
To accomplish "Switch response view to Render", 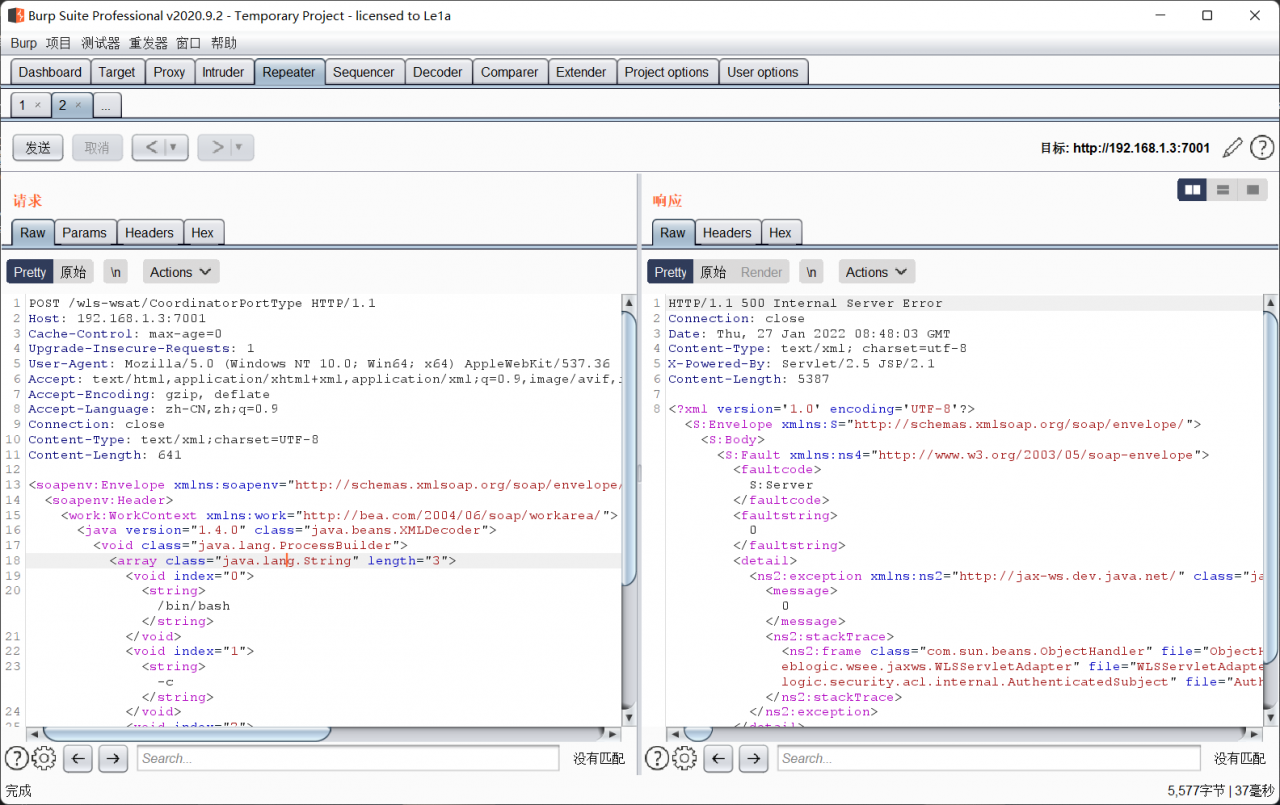I will point(762,272).
